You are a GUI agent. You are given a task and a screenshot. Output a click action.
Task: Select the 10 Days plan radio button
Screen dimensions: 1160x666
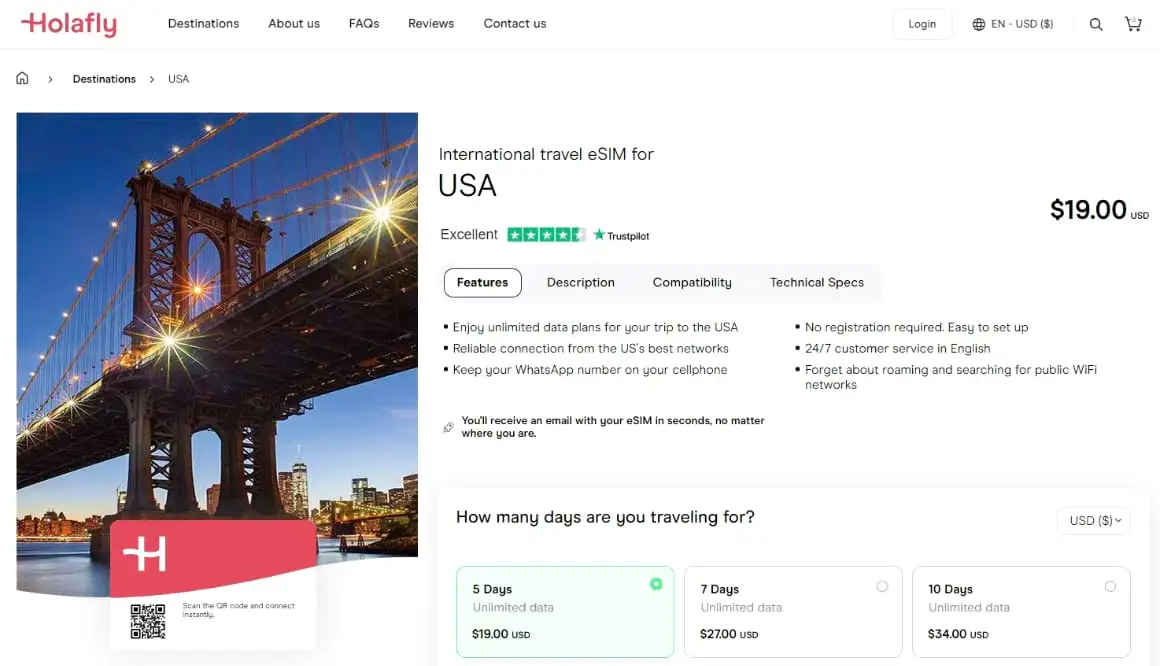1110,587
